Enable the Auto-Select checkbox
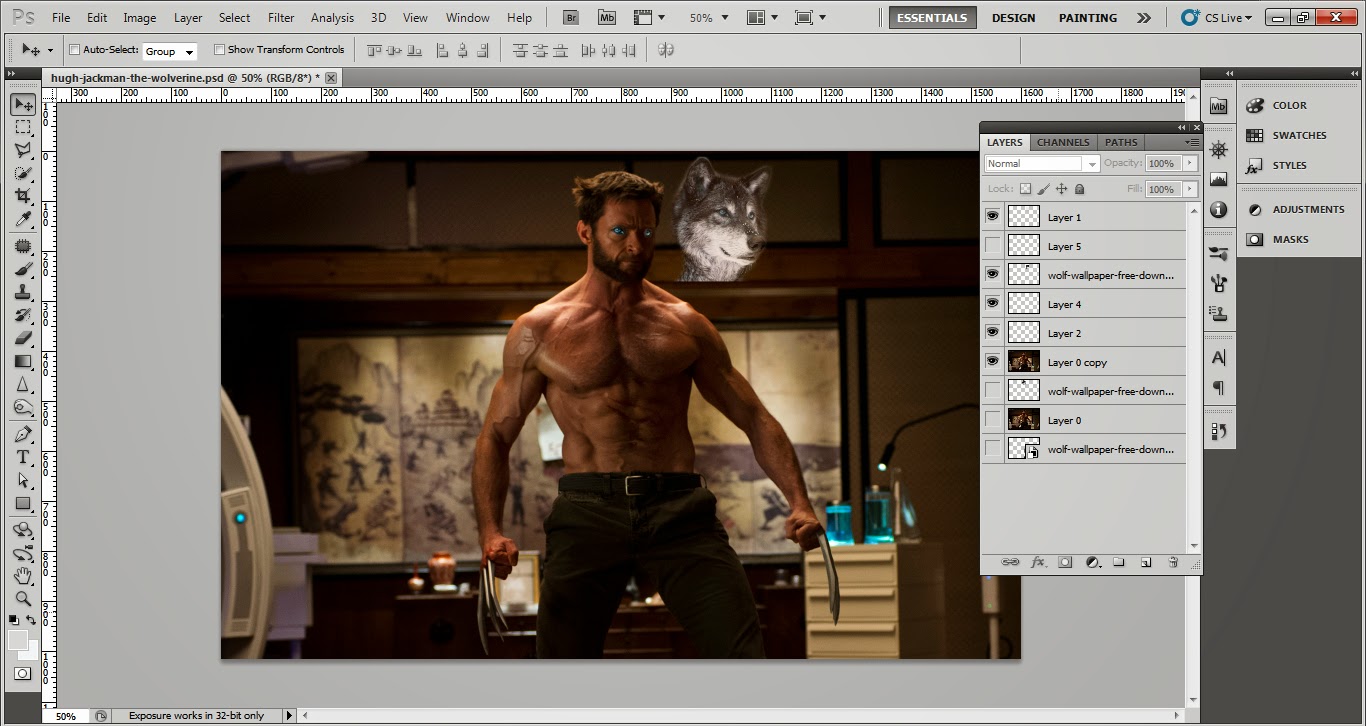Image resolution: width=1366 pixels, height=726 pixels. click(x=74, y=50)
